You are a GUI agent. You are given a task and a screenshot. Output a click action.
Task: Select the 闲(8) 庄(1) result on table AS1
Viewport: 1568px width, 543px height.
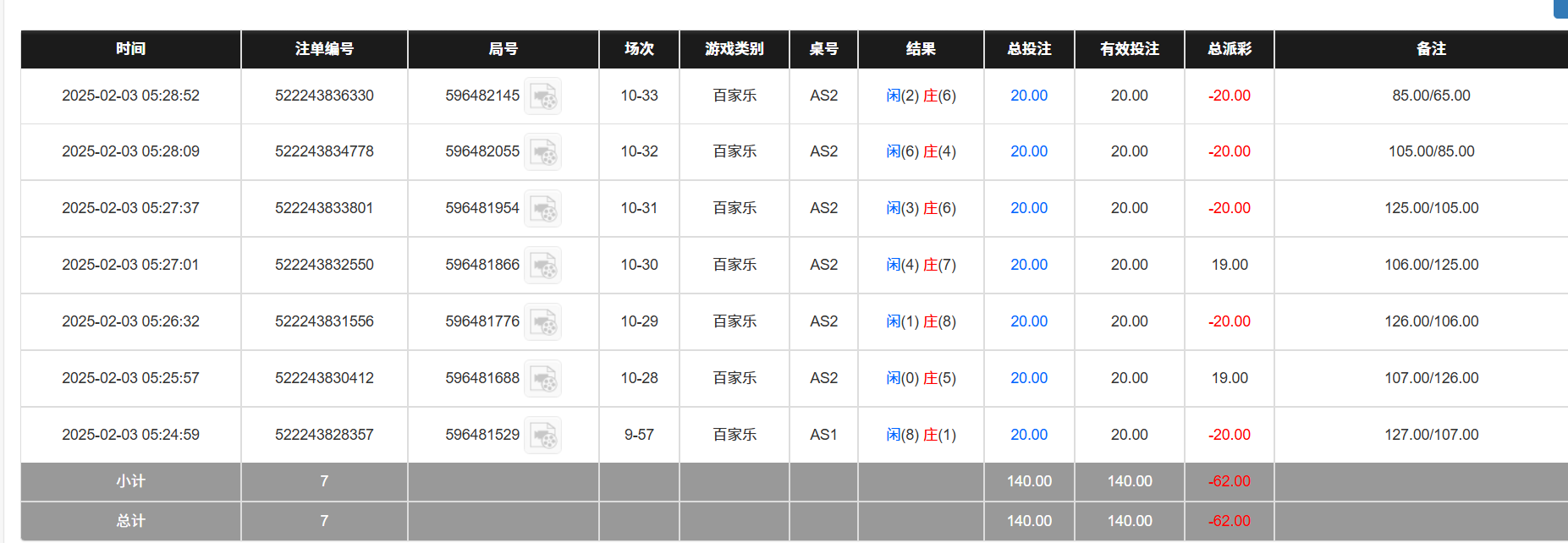coord(921,435)
